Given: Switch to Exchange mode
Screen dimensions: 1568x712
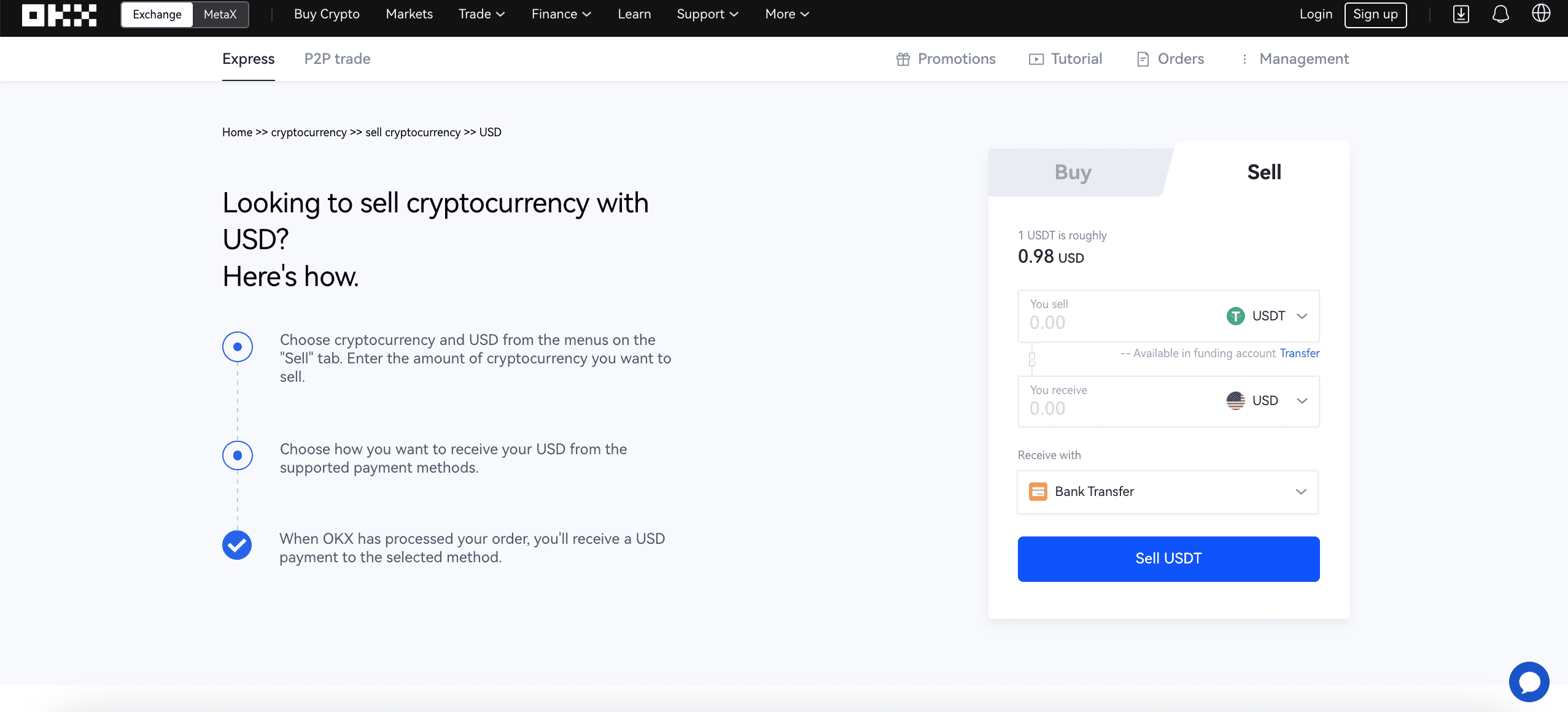Looking at the screenshot, I should pyautogui.click(x=157, y=15).
